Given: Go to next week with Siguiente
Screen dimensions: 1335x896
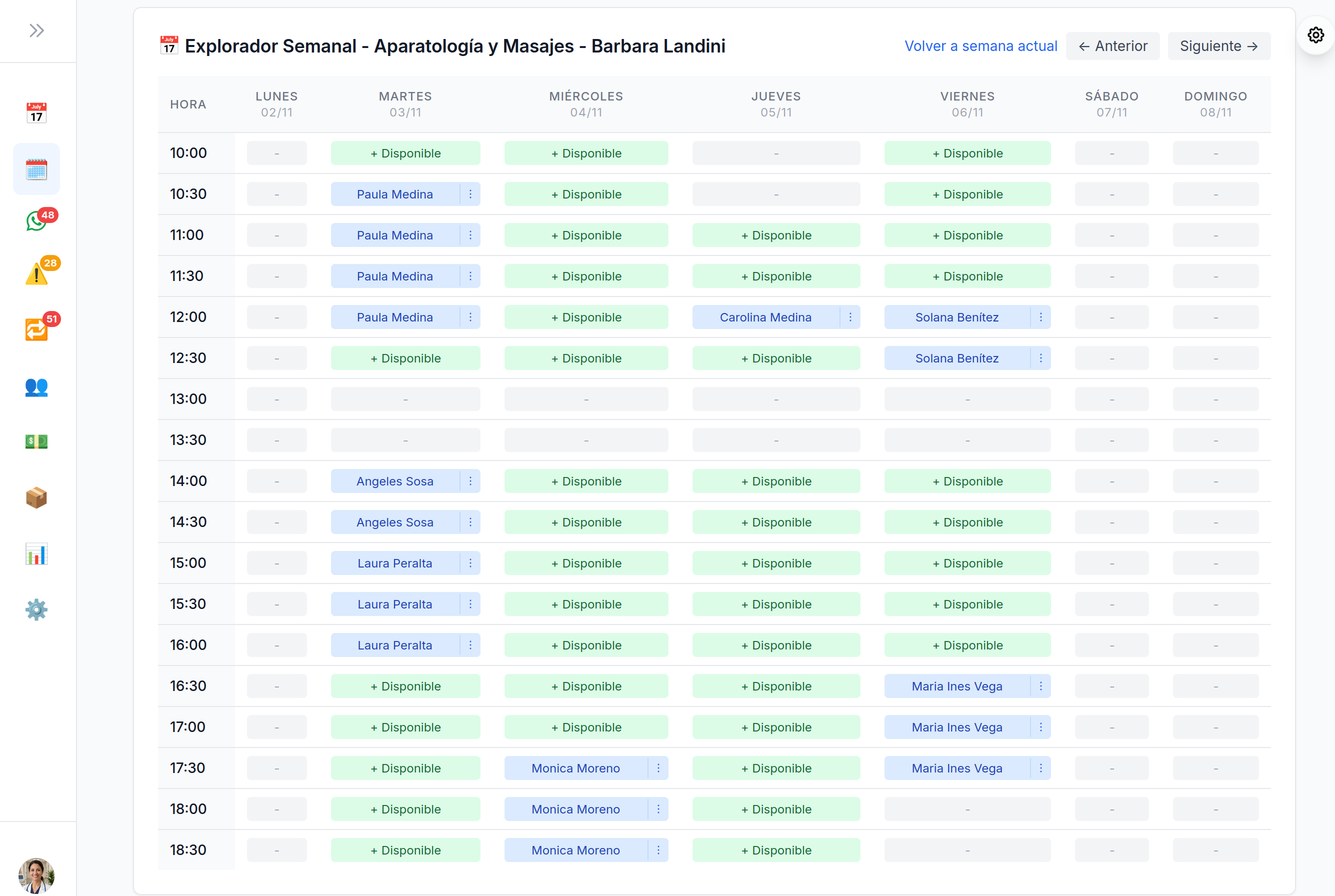Looking at the screenshot, I should coord(1219,46).
